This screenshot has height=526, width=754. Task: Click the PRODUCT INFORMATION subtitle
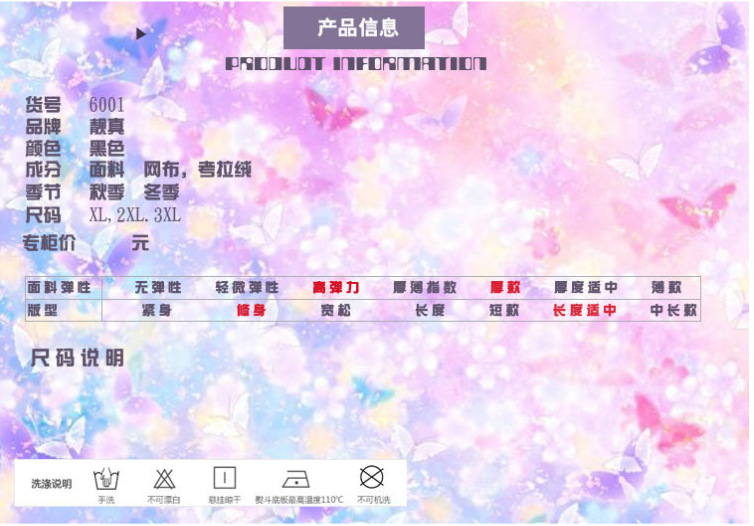tap(356, 64)
